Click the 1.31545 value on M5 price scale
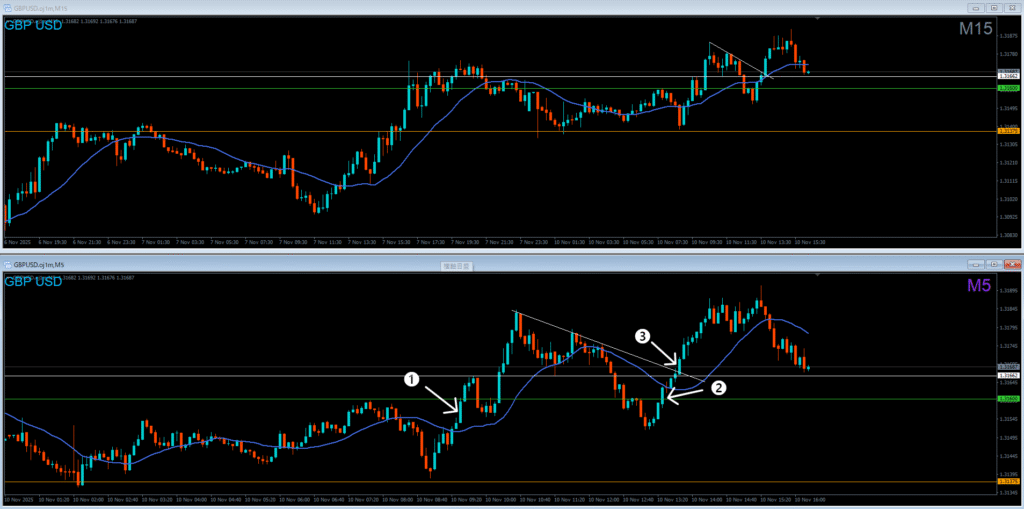This screenshot has height=509, width=1024. tap(1008, 419)
